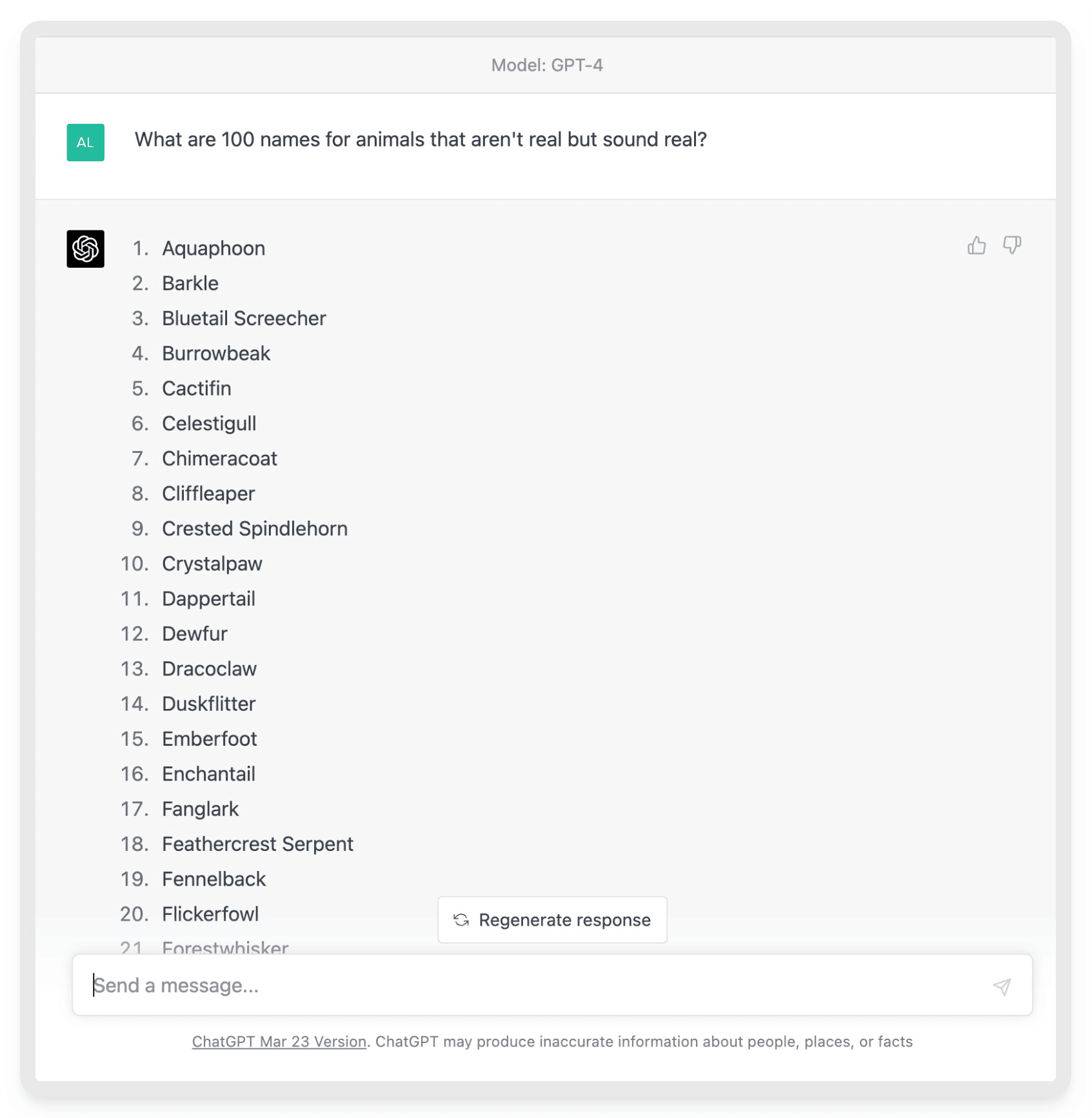Open the ChatGPT Mar 23 Version link
This screenshot has height=1118, width=1092.
click(x=279, y=1041)
